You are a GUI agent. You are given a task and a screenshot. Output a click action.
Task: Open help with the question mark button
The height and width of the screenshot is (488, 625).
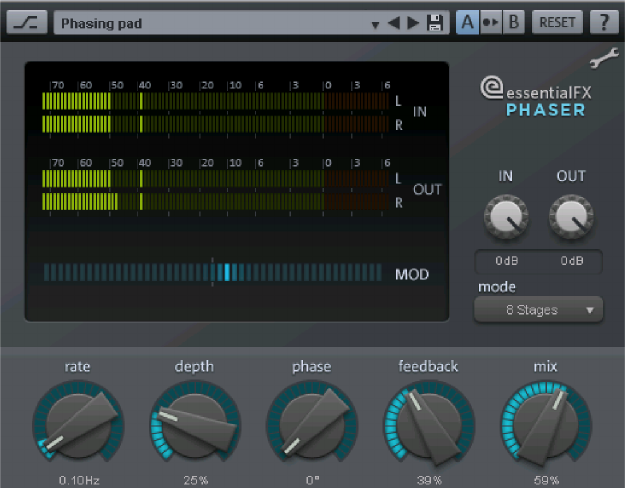tap(604, 22)
